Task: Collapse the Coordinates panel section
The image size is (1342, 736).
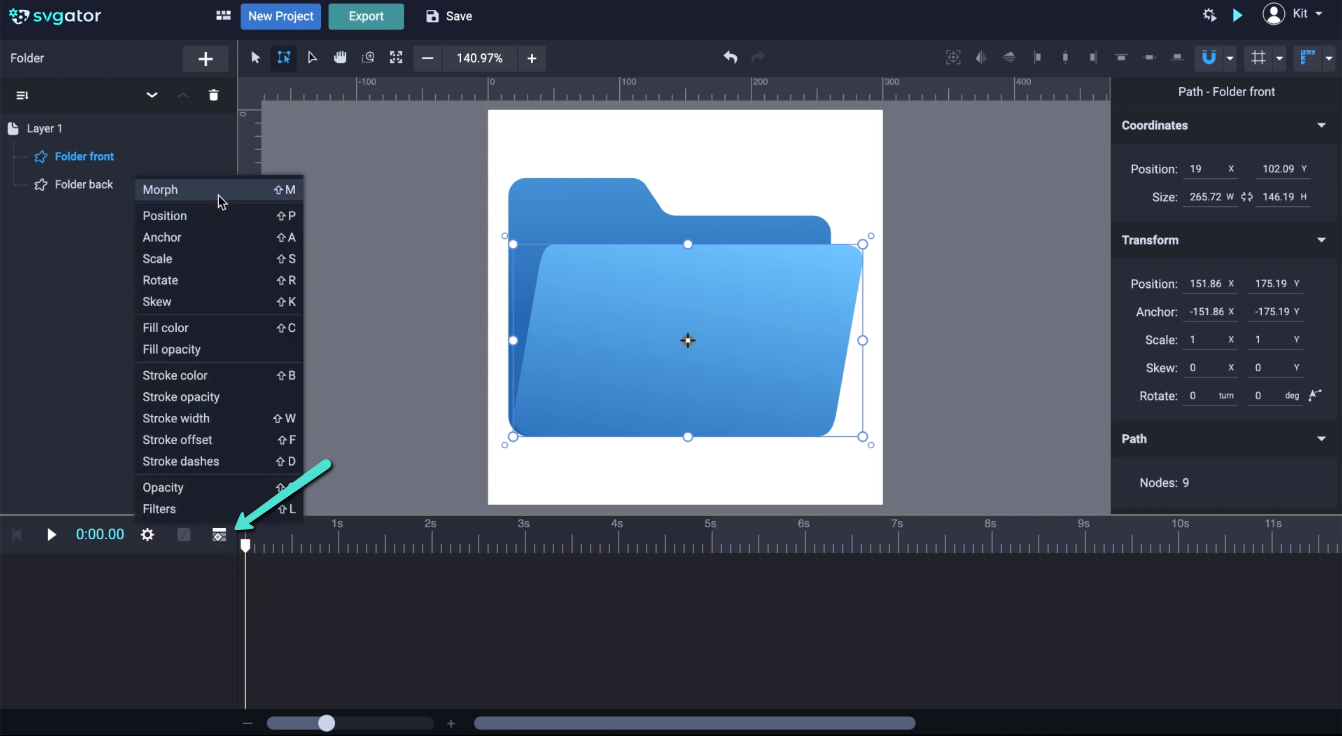Action: point(1321,126)
